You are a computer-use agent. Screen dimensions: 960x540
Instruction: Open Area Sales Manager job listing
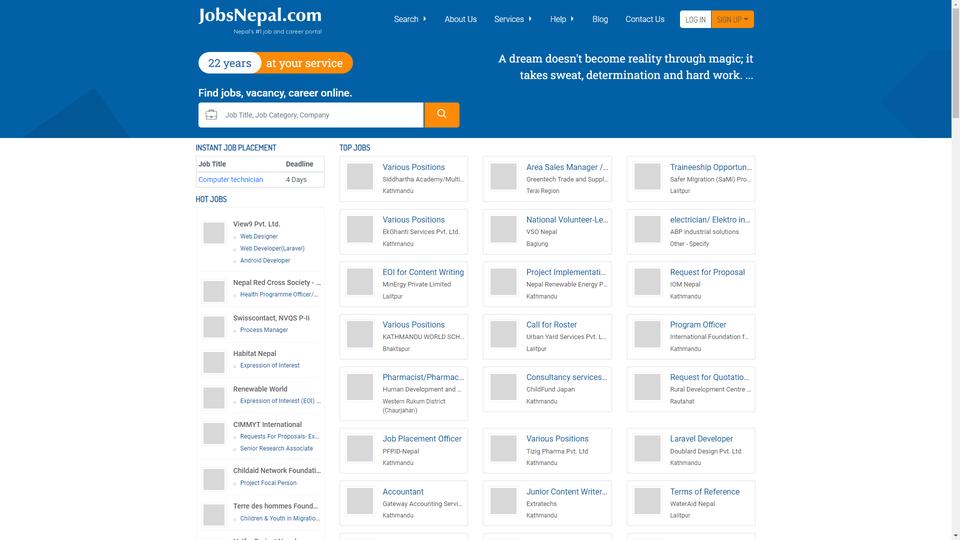coord(567,167)
